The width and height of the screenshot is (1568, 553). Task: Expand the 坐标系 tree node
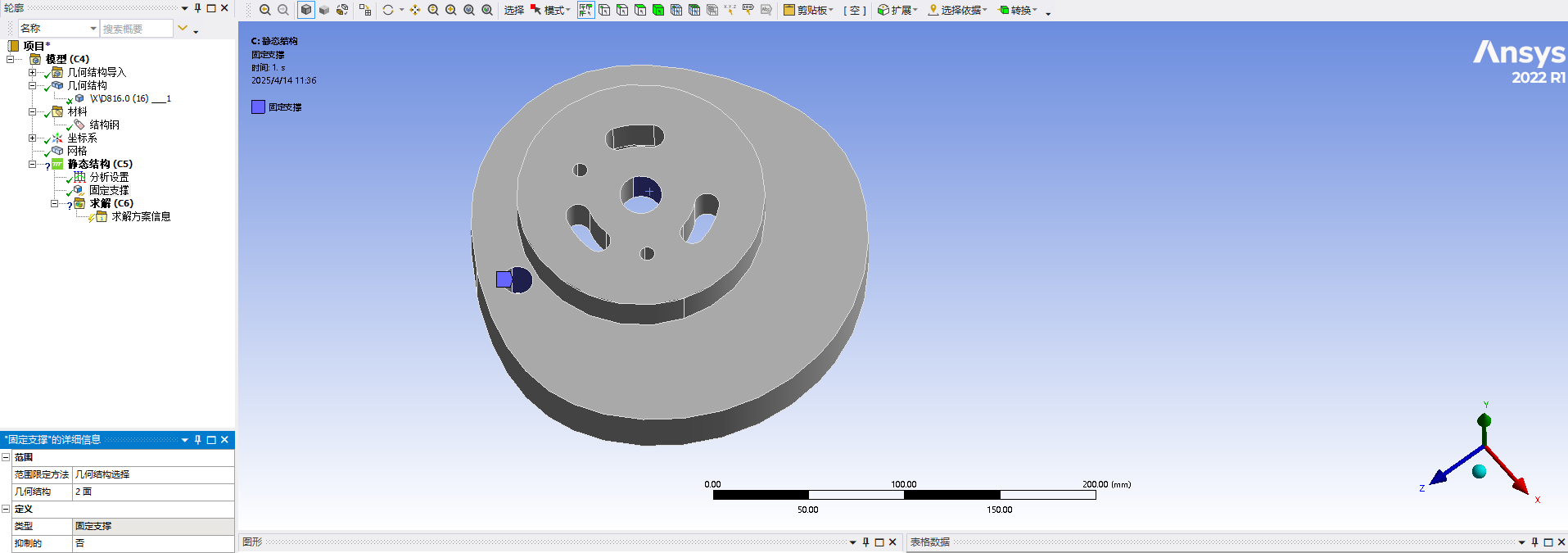tap(33, 138)
